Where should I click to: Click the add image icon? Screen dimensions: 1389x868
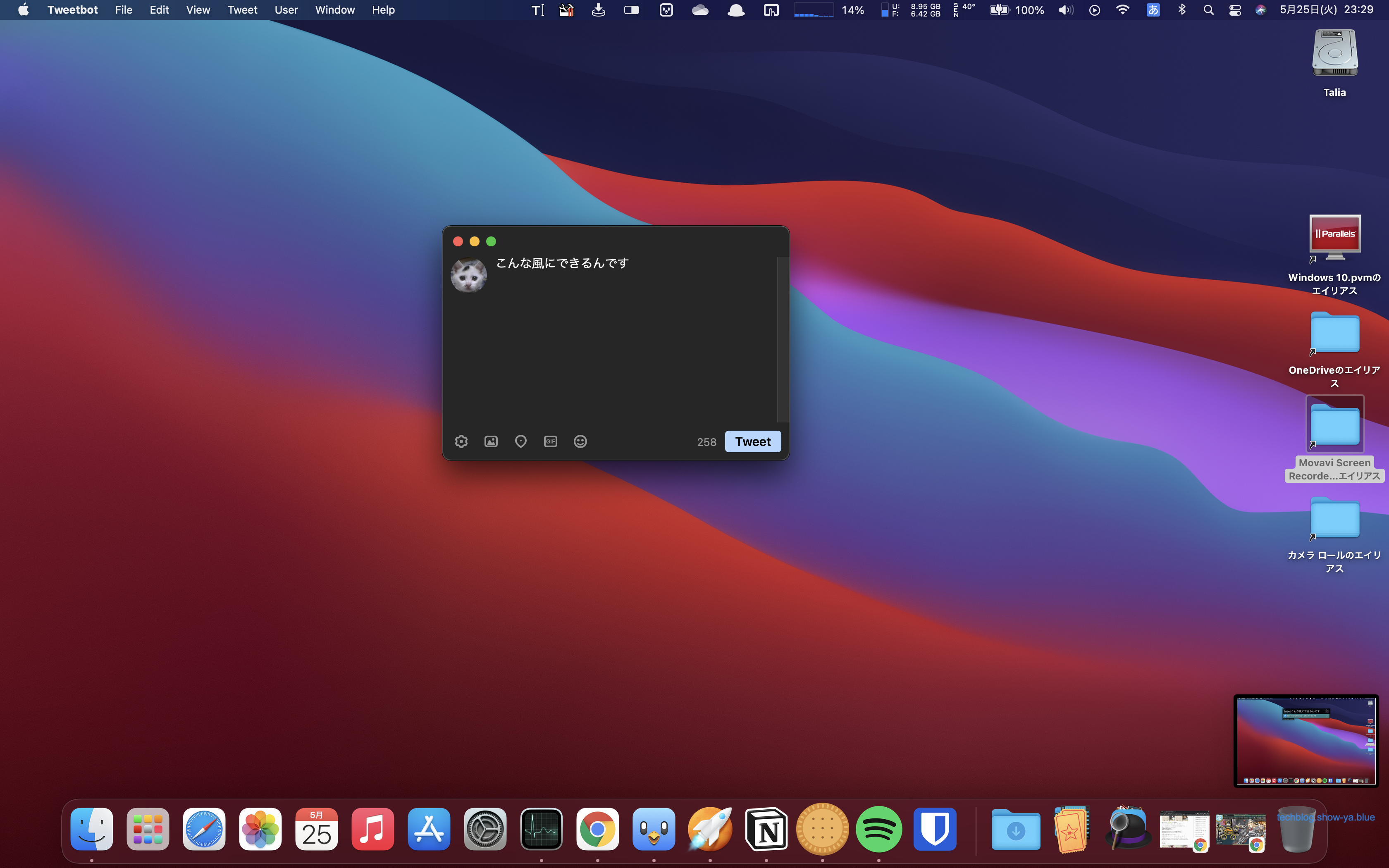pyautogui.click(x=491, y=441)
